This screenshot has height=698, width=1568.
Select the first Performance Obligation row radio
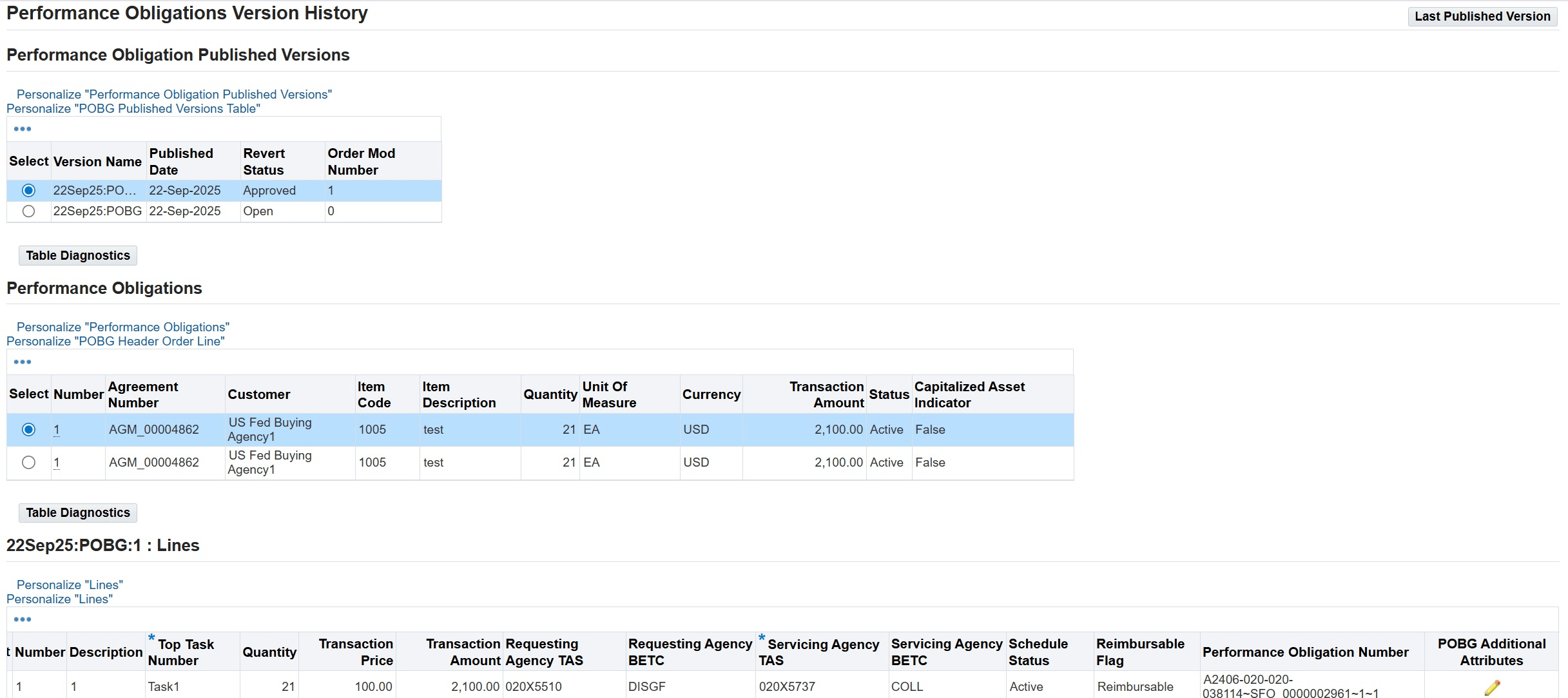(x=28, y=430)
